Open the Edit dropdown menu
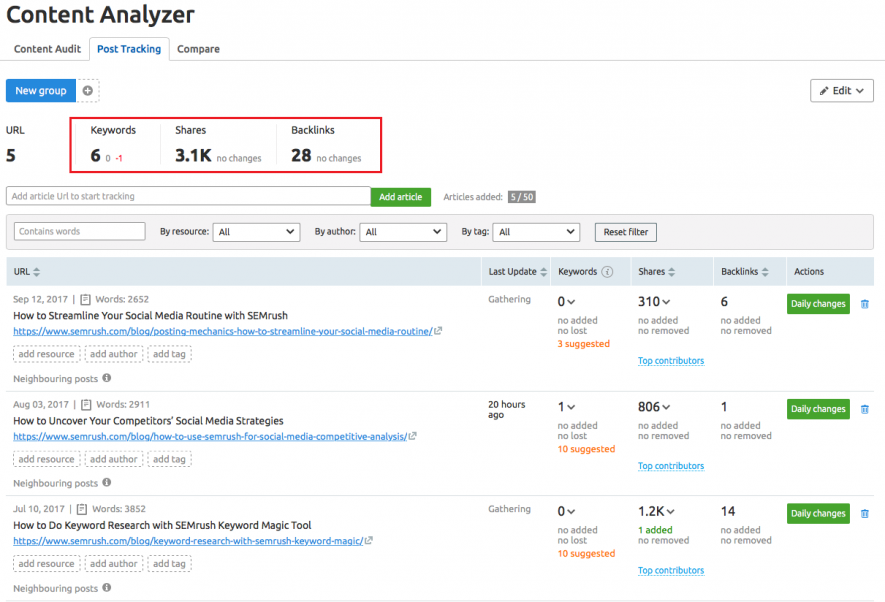 click(x=841, y=90)
